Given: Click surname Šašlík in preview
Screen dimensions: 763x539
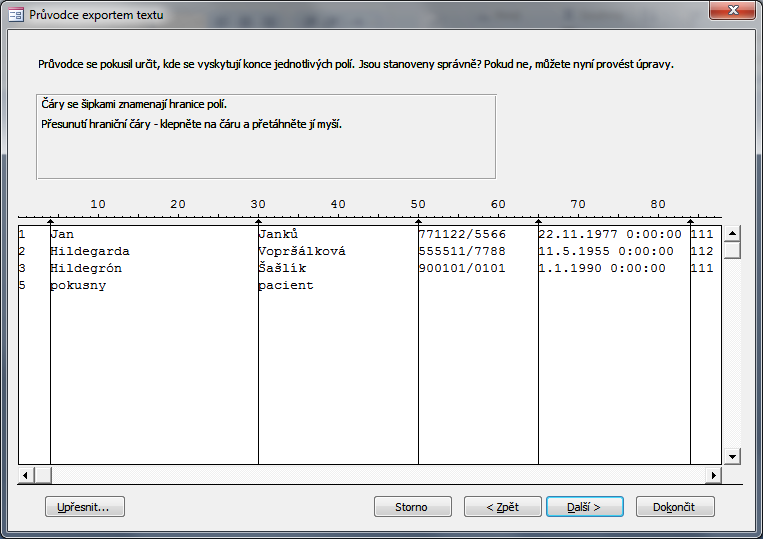Looking at the screenshot, I should pyautogui.click(x=282, y=268).
